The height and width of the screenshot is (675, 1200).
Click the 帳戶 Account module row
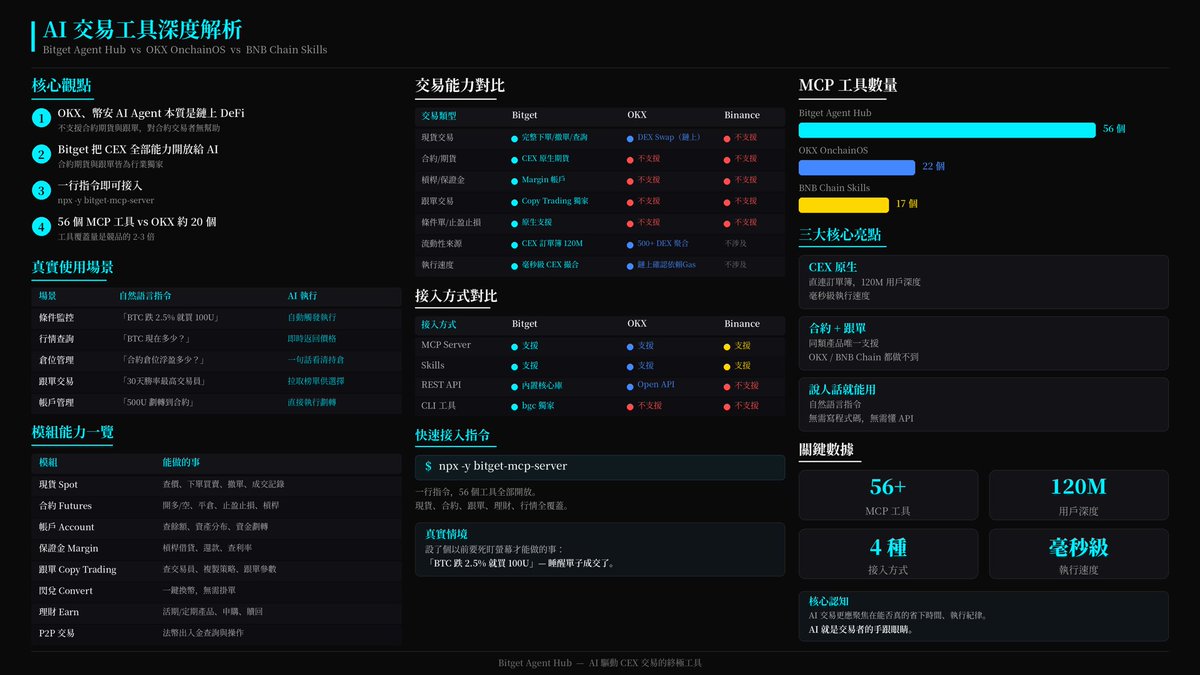pos(216,527)
